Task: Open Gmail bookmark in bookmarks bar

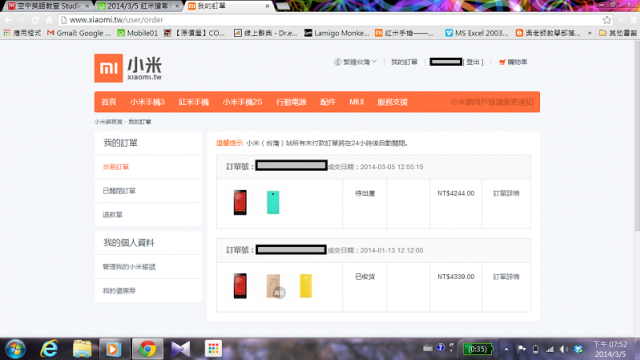Action: [x=79, y=33]
